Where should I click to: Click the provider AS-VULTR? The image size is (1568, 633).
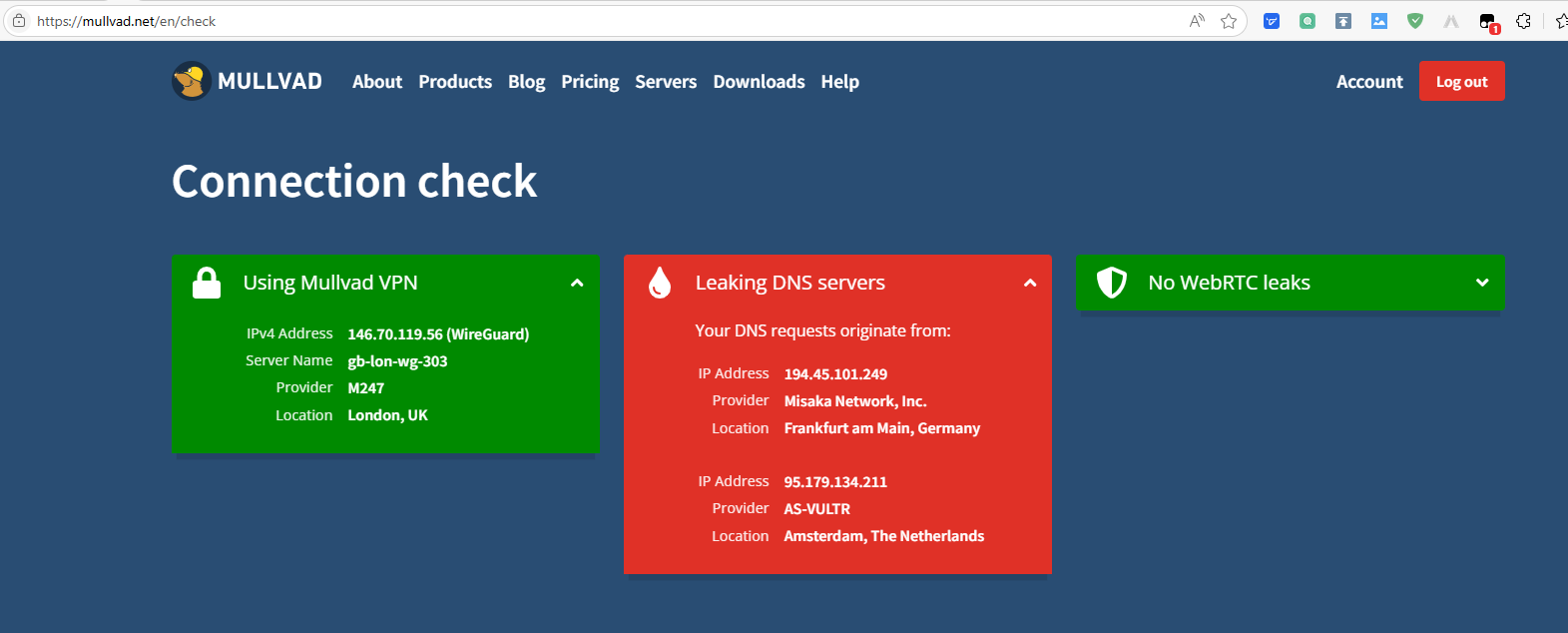816,509
